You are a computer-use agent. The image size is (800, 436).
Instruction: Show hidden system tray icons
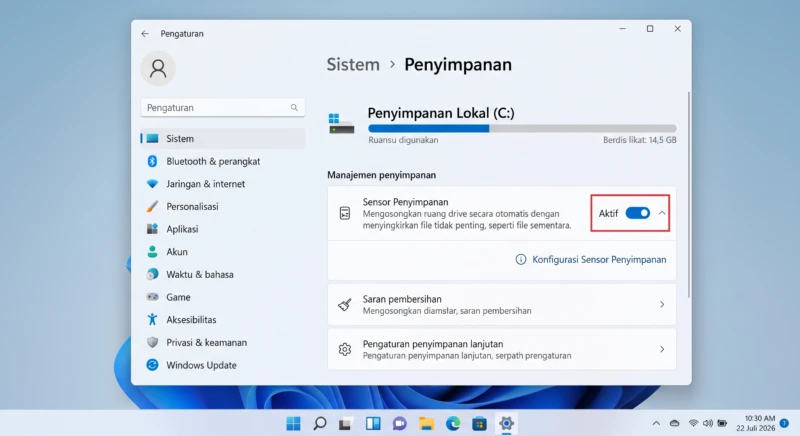656,423
